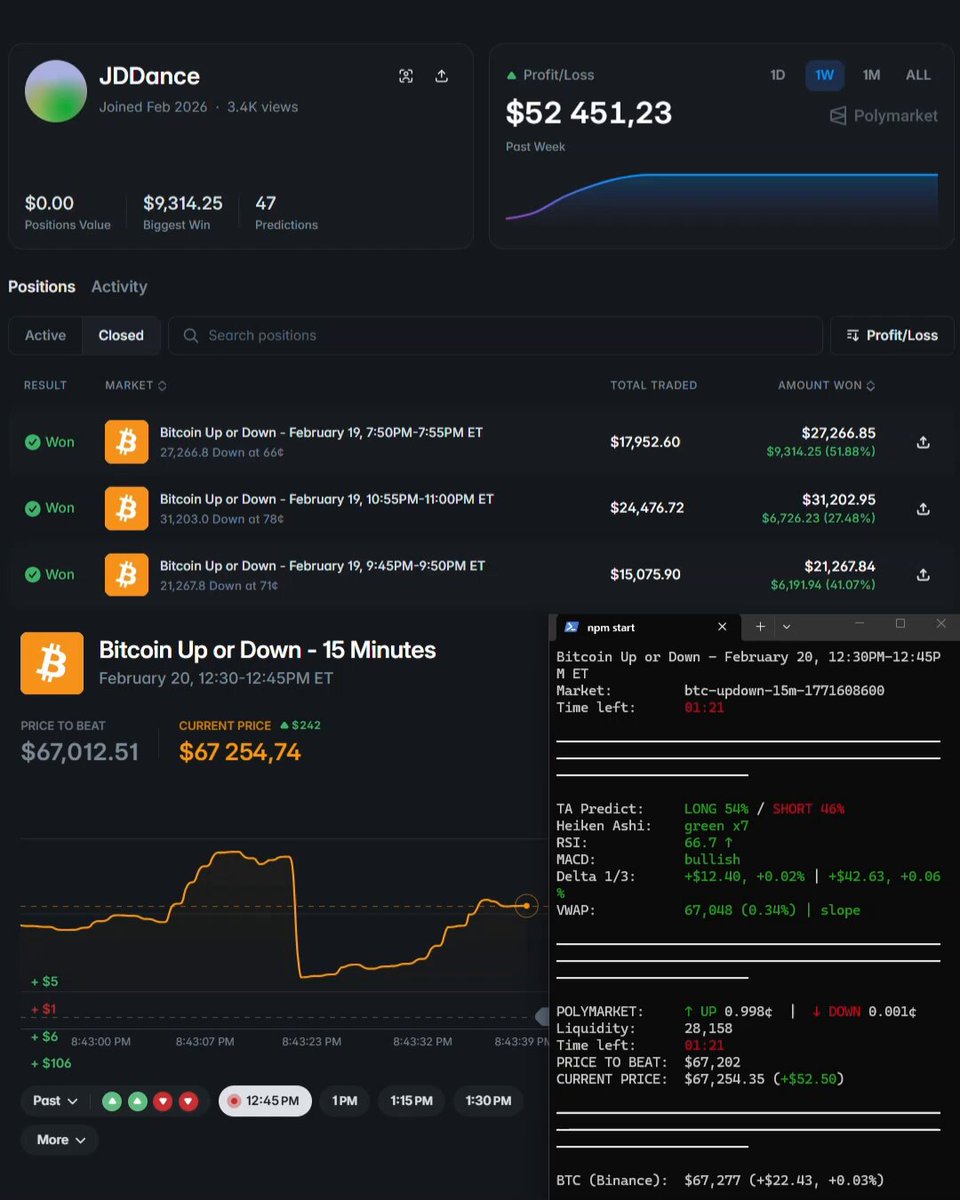Open the terminal tab dropdown chevron
Image resolution: width=960 pixels, height=1200 pixels.
tap(786, 627)
